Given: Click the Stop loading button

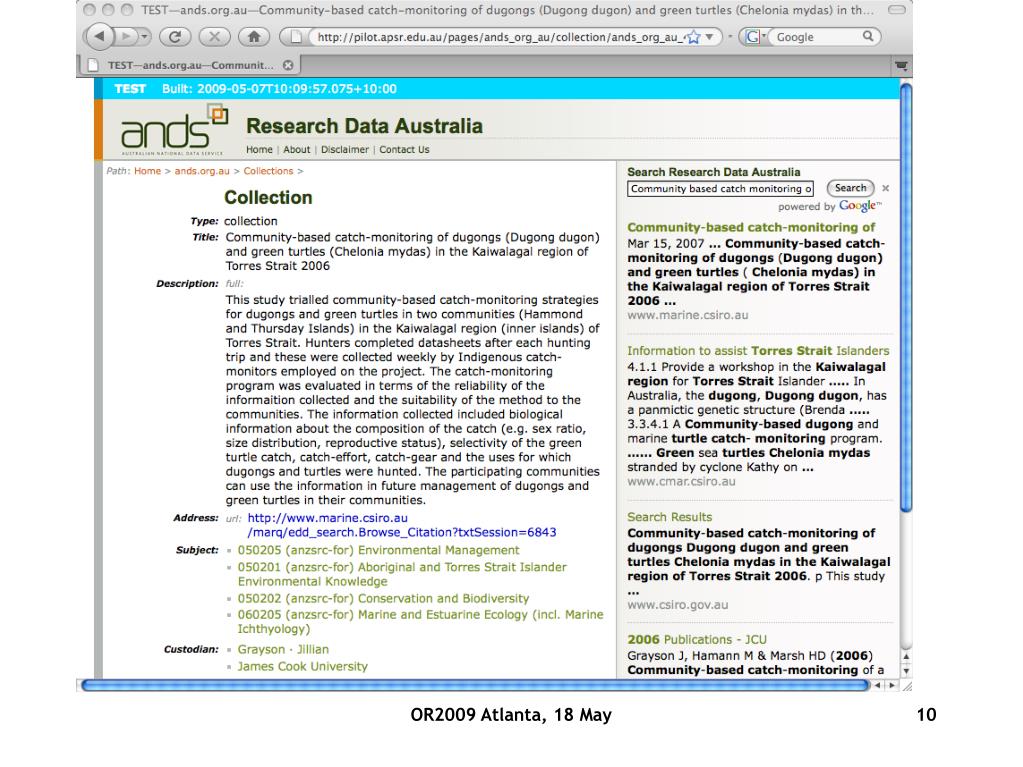Looking at the screenshot, I should [x=214, y=37].
